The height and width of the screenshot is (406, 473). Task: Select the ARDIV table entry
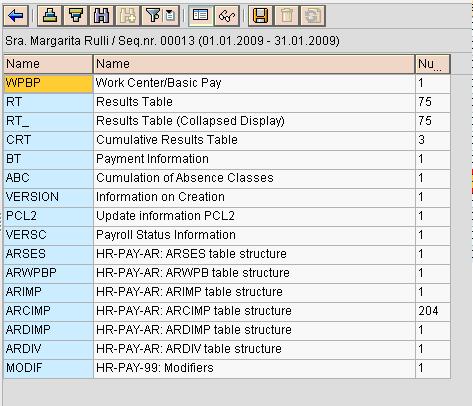click(x=48, y=349)
